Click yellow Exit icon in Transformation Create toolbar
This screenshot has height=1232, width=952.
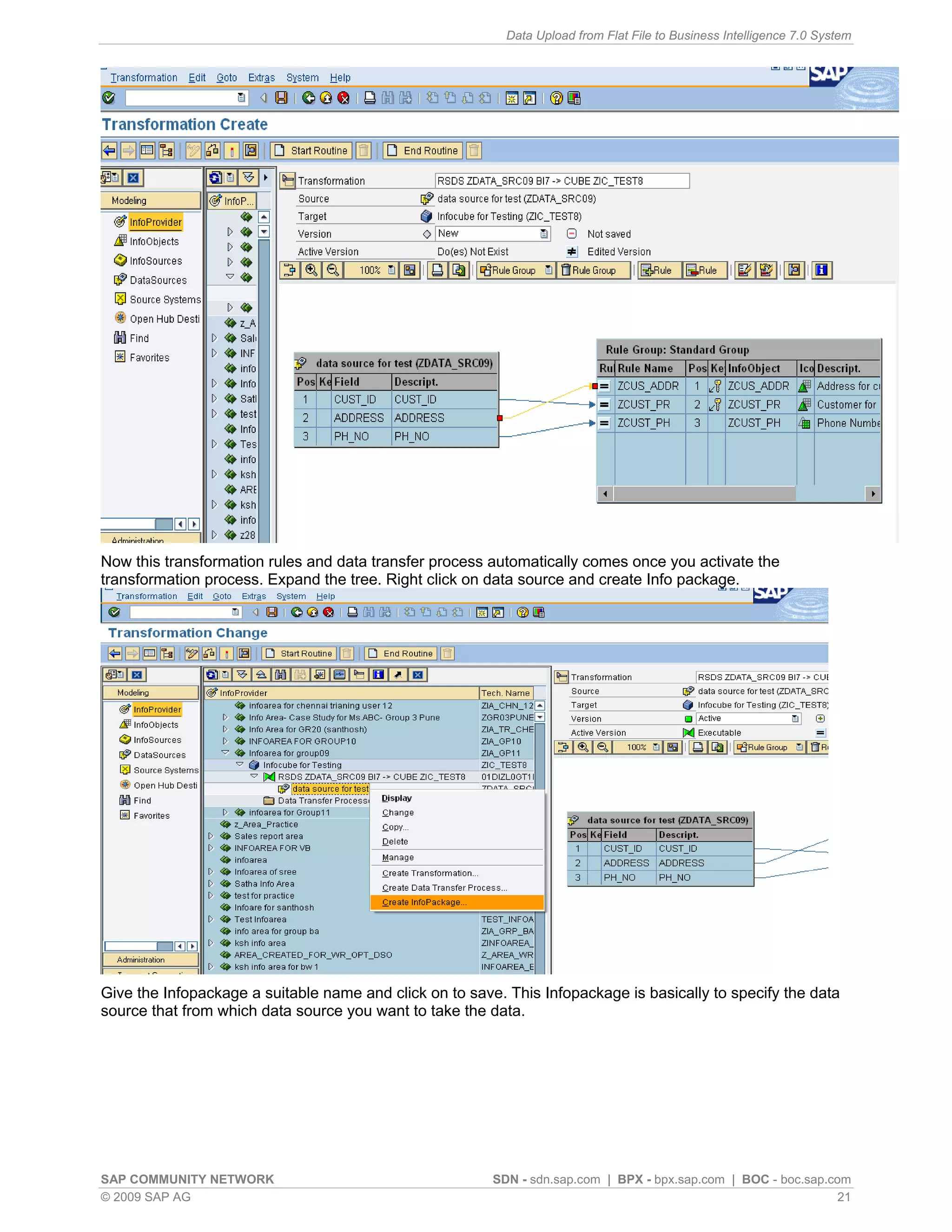pos(326,98)
